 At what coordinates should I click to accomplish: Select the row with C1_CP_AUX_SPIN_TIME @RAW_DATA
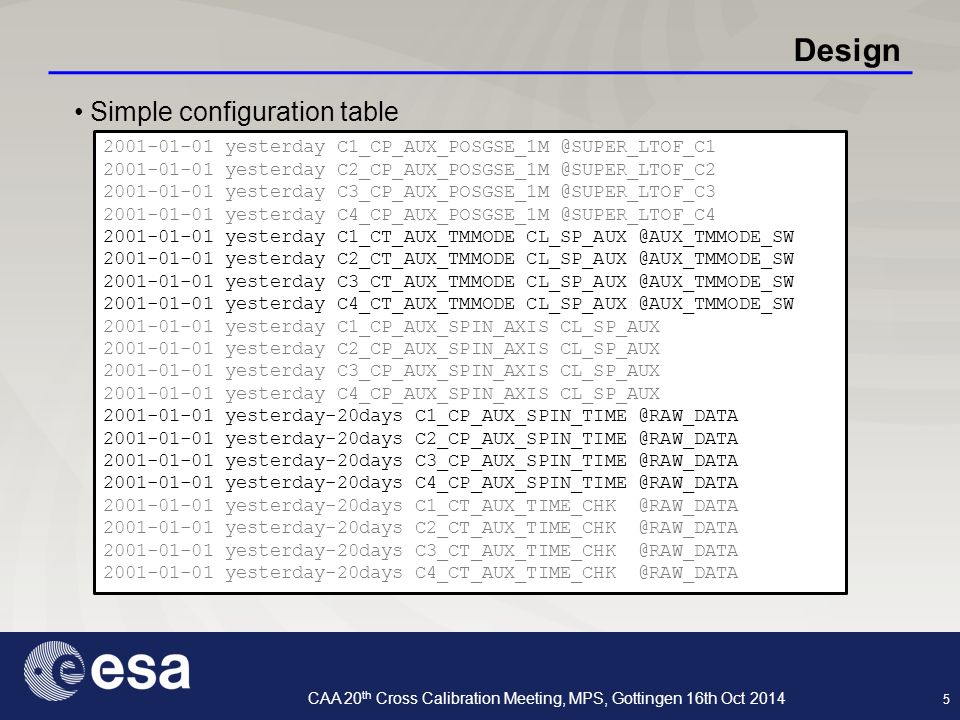click(x=421, y=416)
